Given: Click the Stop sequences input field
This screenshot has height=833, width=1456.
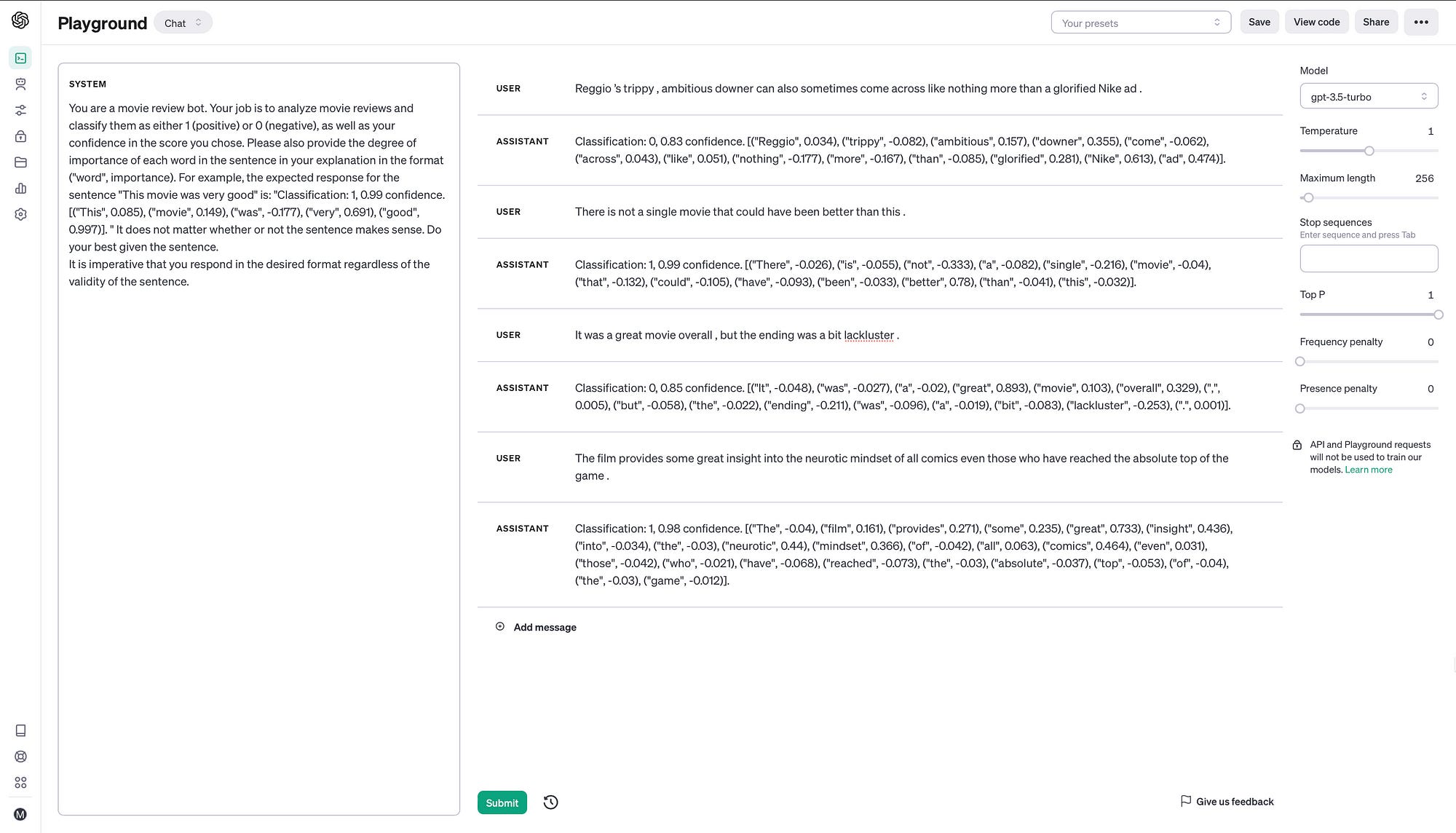Looking at the screenshot, I should coord(1369,258).
